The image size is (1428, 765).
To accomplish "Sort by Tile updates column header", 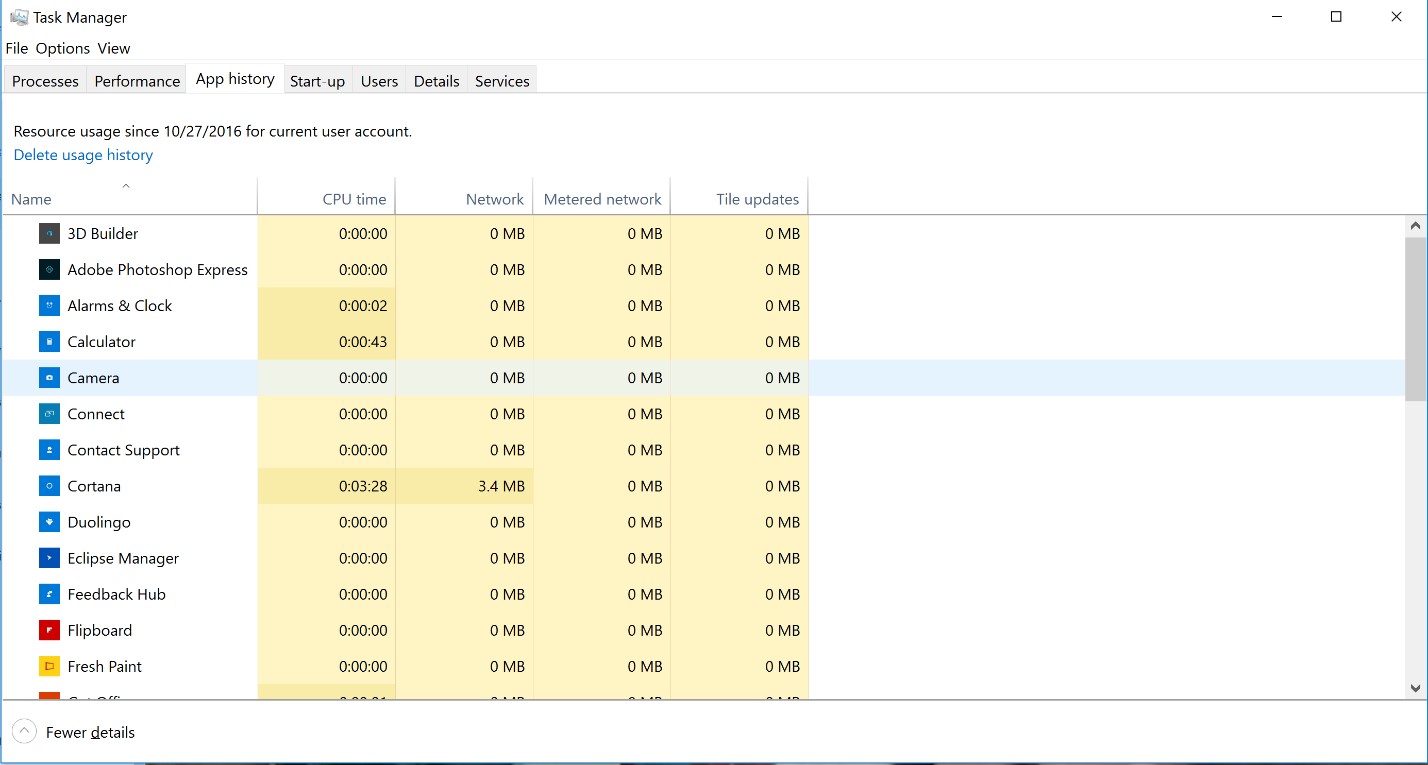I will [x=739, y=196].
